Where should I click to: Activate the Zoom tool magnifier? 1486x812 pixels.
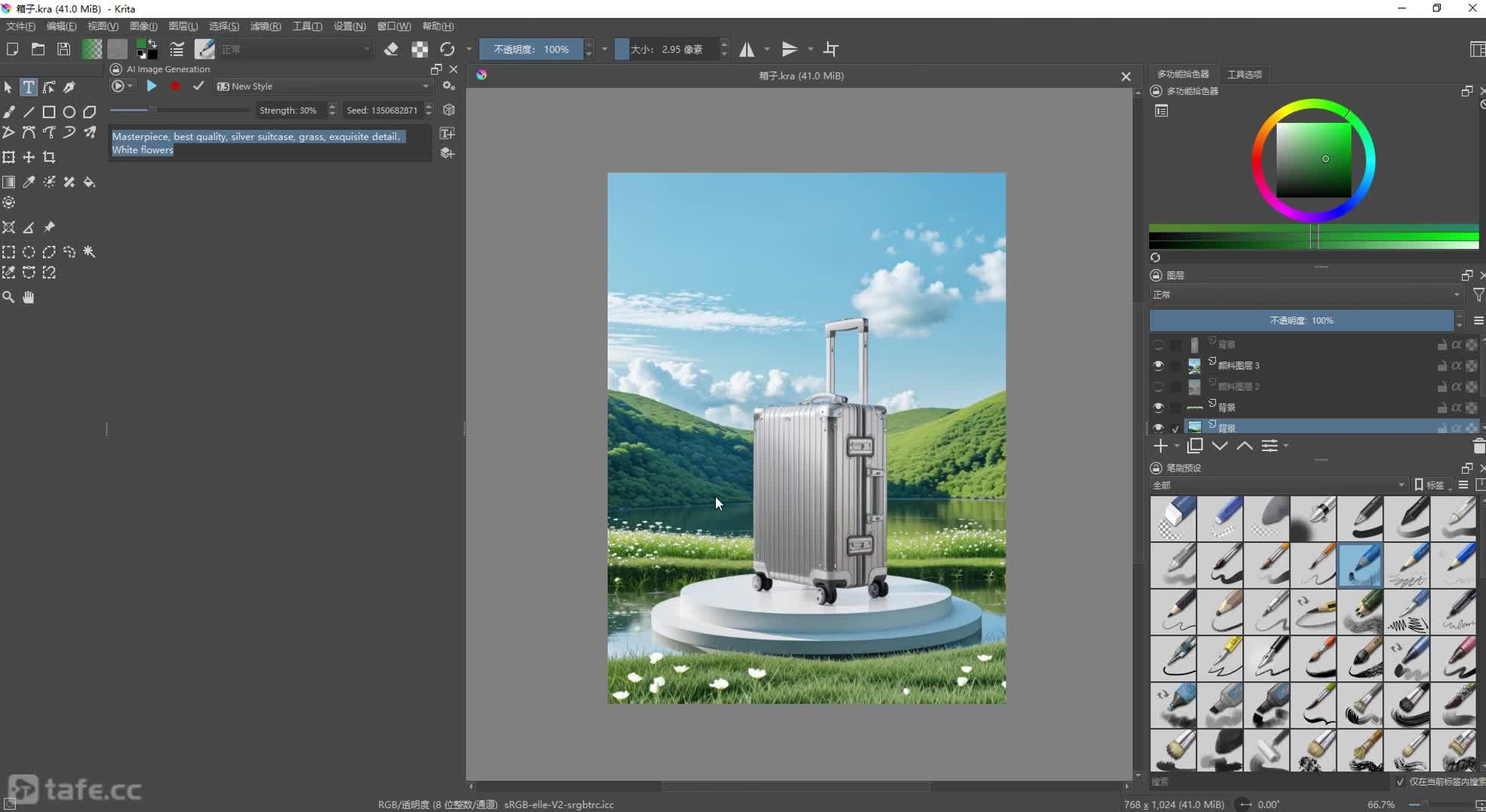pos(8,297)
